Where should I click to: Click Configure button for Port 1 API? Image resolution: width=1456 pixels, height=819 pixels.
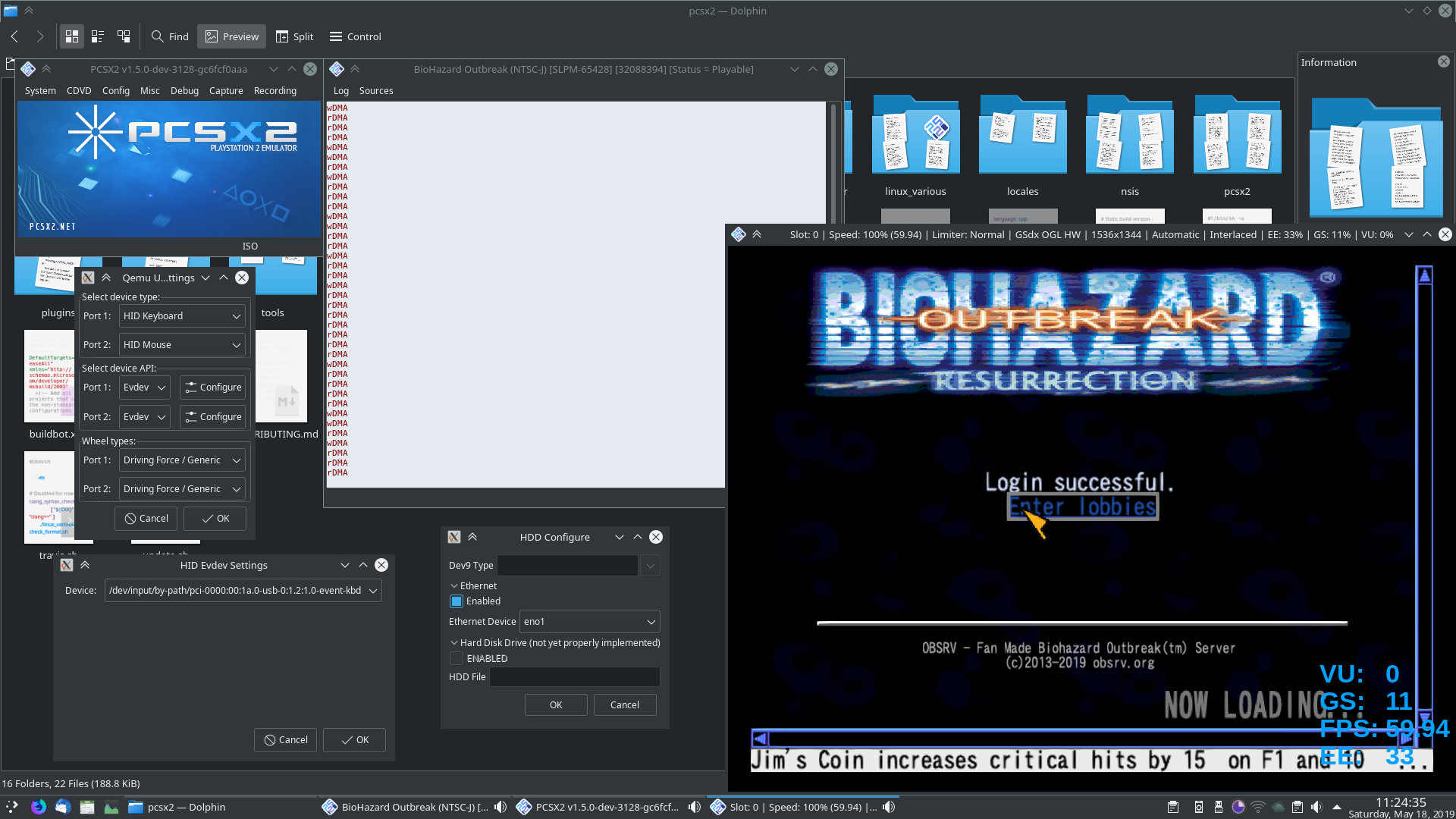(213, 388)
